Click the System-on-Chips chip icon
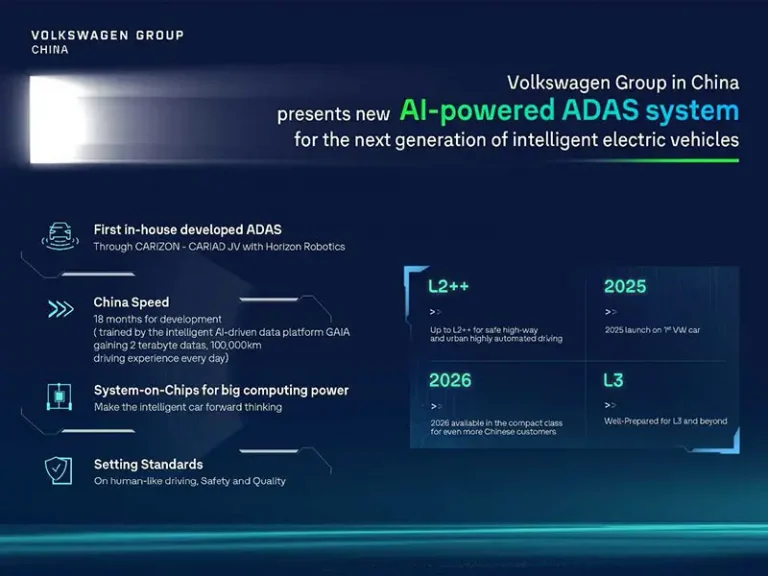 click(59, 397)
